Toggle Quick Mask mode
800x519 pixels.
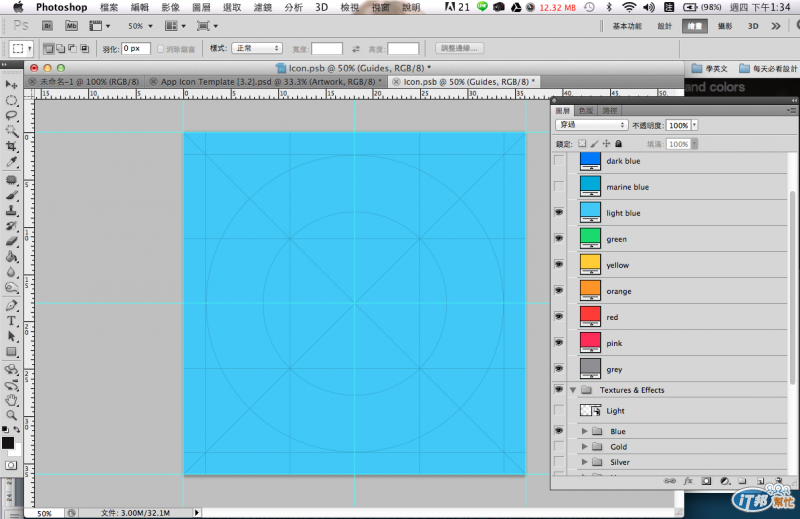click(x=11, y=465)
